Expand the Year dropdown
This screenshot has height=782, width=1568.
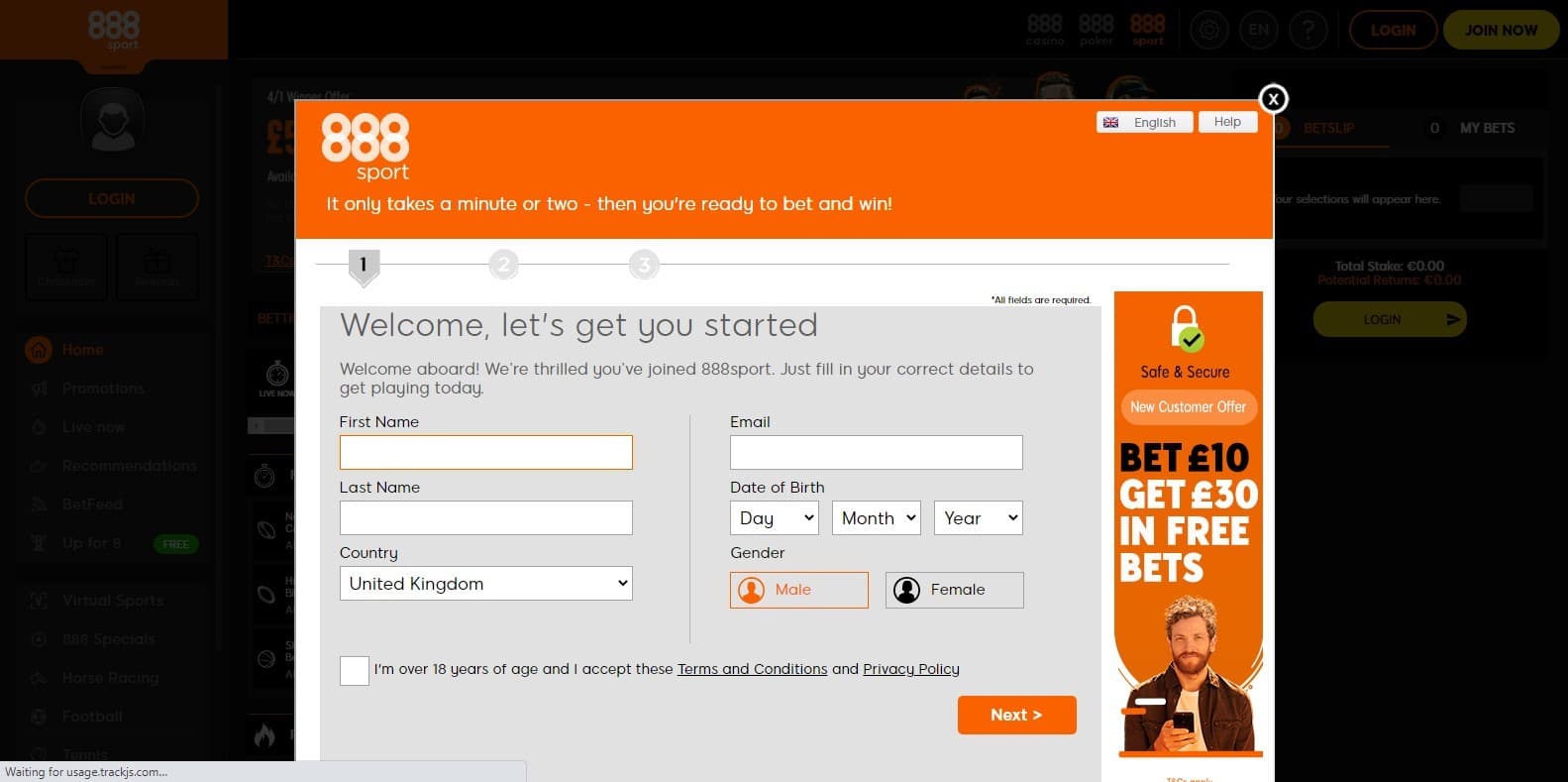tap(978, 518)
